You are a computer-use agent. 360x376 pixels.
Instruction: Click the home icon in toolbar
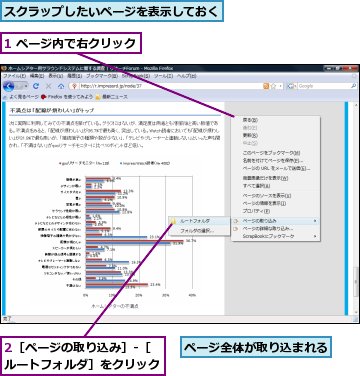coord(61,86)
